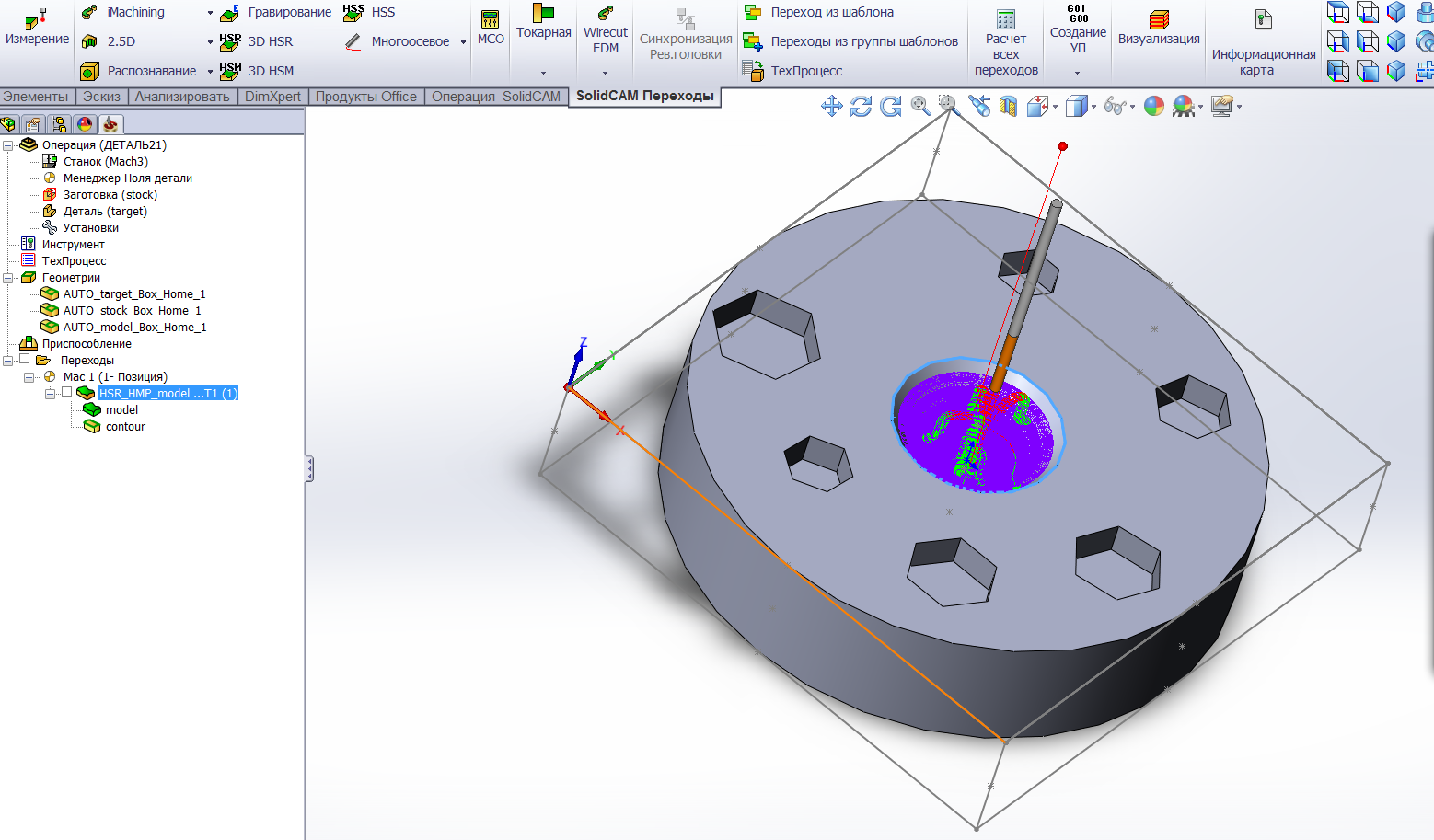Screen dimensions: 1434x840
Task: Open Wirecut EDM operations
Action: click(x=606, y=31)
